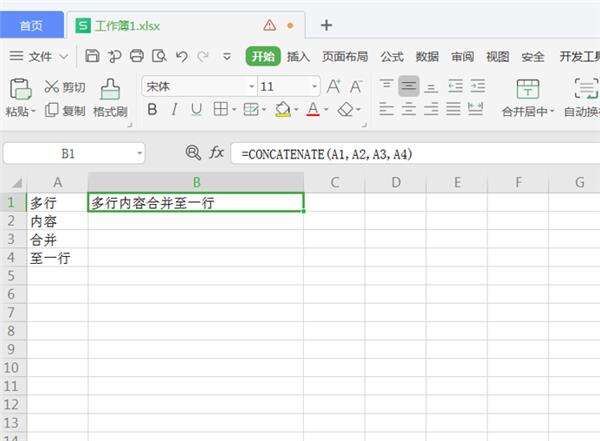Decrease font size with smaller A icon
Viewport: 600px width, 441px height.
tap(356, 87)
